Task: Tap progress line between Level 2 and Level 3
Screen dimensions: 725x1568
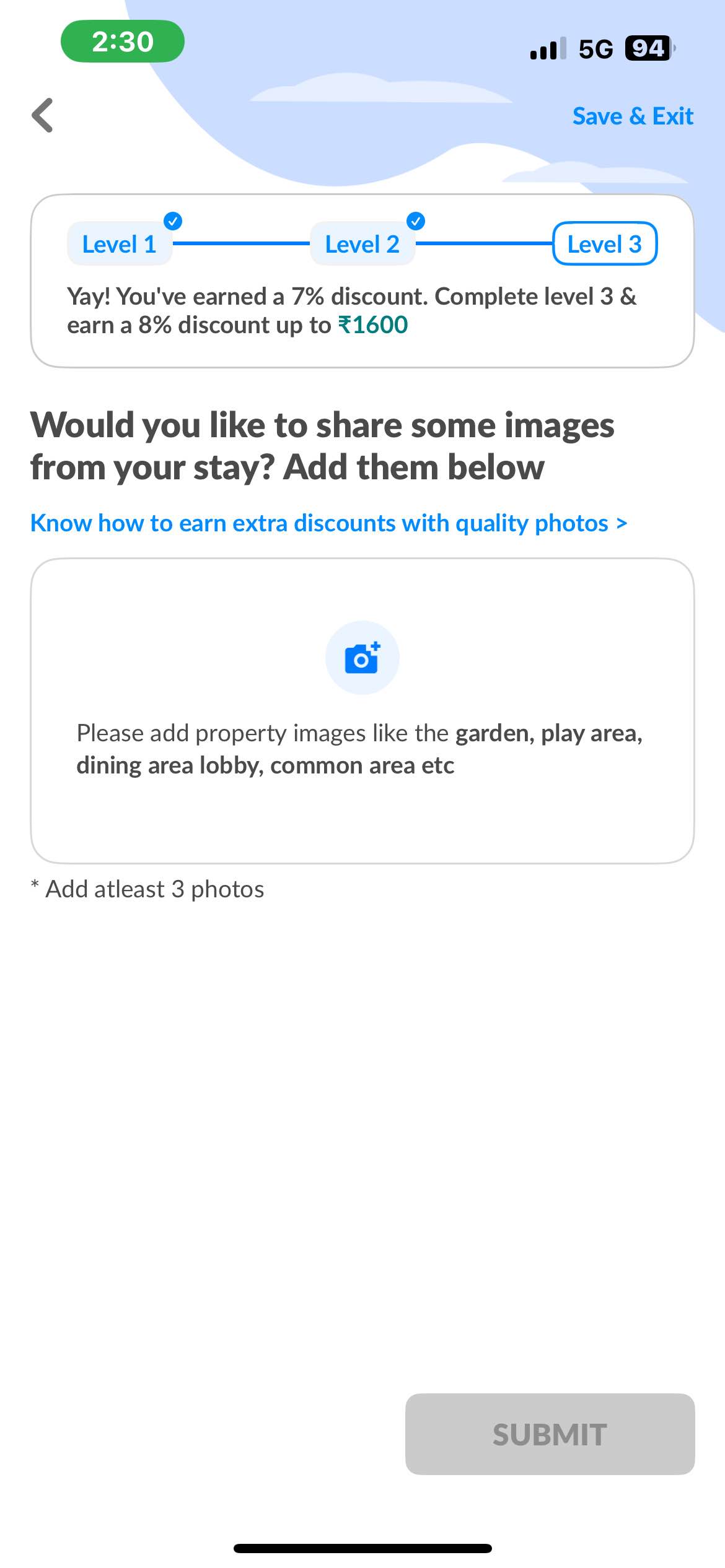Action: (484, 243)
